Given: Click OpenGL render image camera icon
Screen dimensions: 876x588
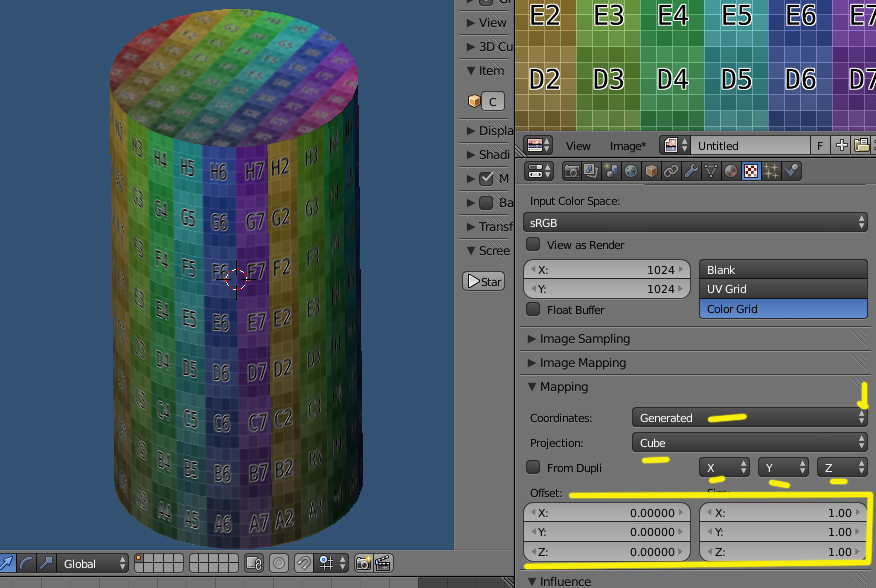Looking at the screenshot, I should point(364,563).
